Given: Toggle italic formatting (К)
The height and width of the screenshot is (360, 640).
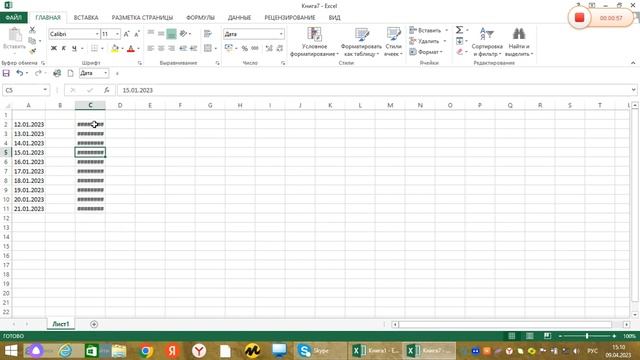Looking at the screenshot, I should pyautogui.click(x=64, y=48).
